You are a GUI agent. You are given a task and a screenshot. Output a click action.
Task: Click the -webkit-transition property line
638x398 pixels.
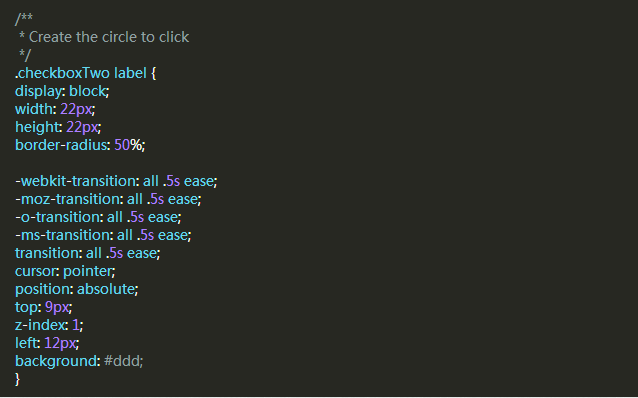[x=116, y=181]
